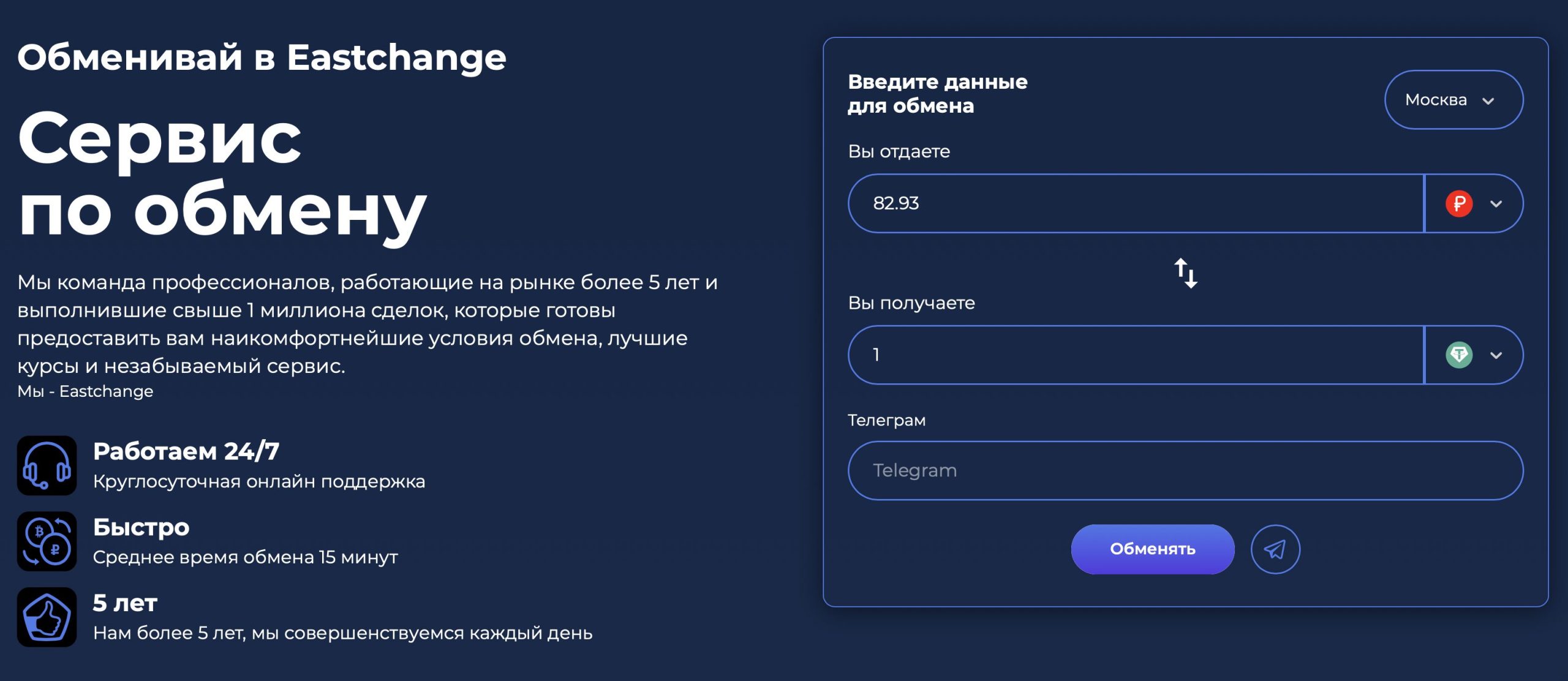Click the 5 лет feature heading
The width and height of the screenshot is (1568, 681).
(x=126, y=603)
